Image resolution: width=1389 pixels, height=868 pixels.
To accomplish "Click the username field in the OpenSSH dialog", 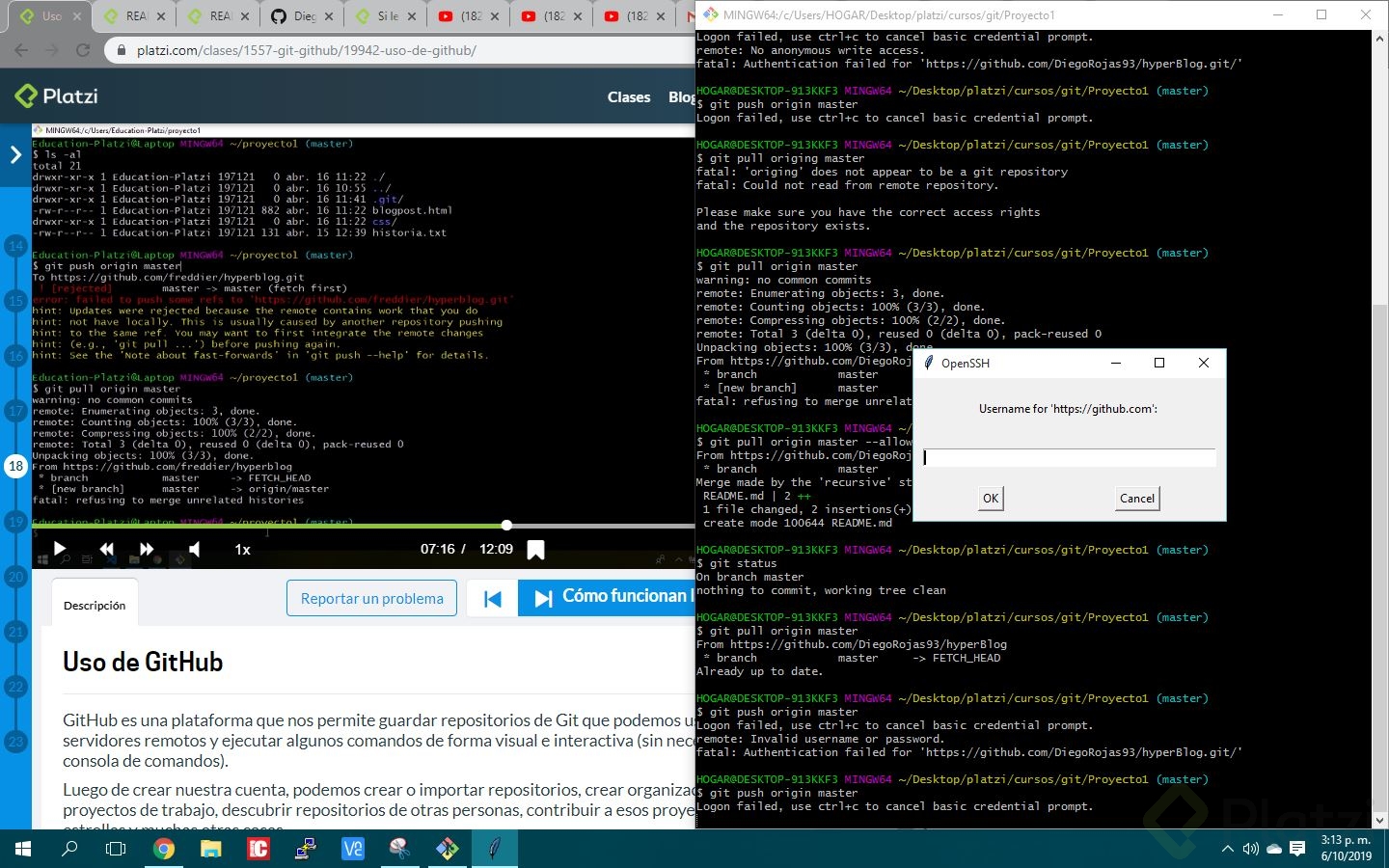I will pyautogui.click(x=1069, y=457).
